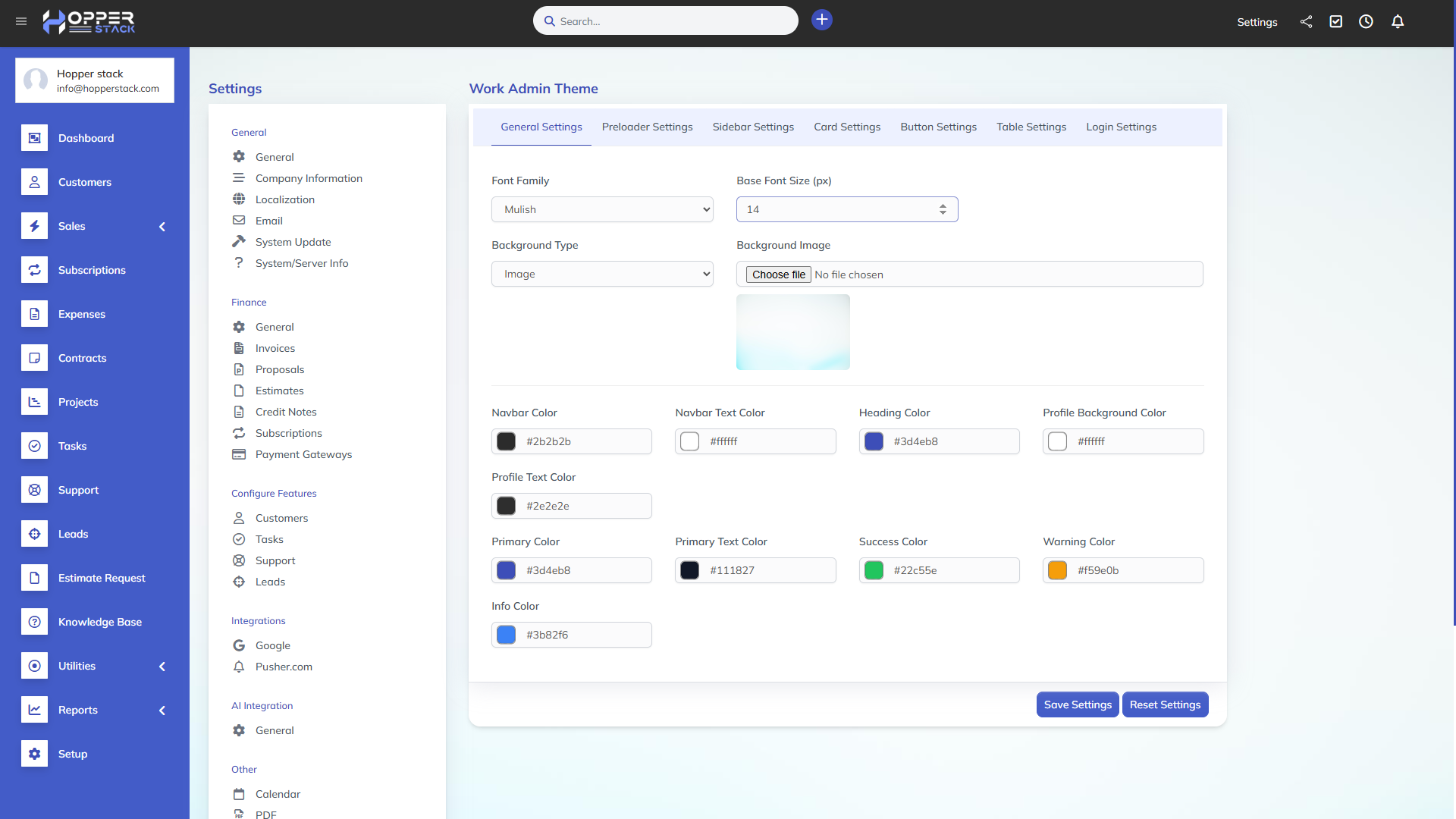
Task: Click the Leads sidebar icon
Action: pyautogui.click(x=34, y=534)
